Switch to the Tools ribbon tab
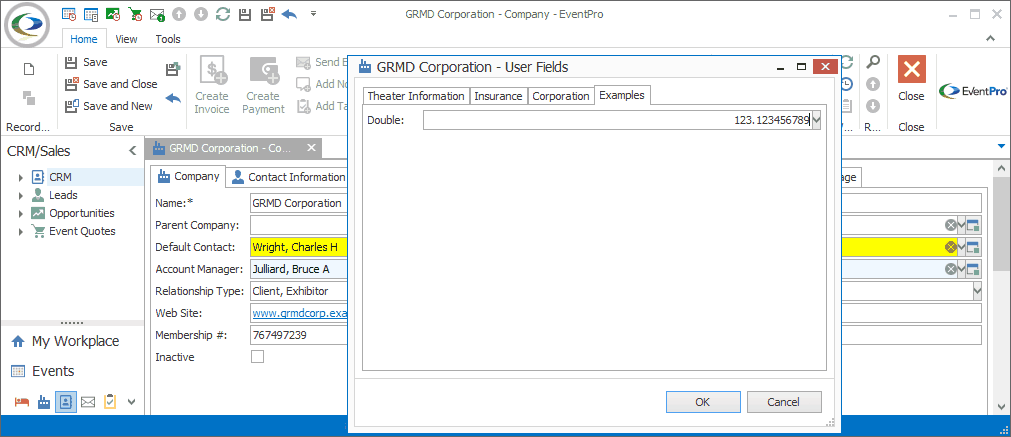This screenshot has width=1011, height=437. [x=168, y=39]
